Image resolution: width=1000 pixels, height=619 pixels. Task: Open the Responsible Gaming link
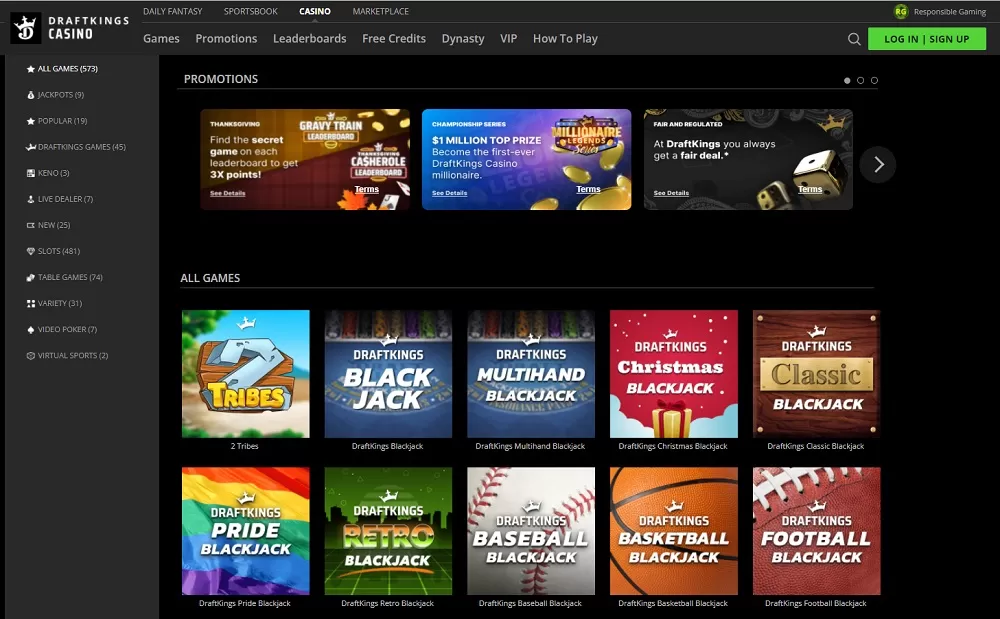coord(950,11)
